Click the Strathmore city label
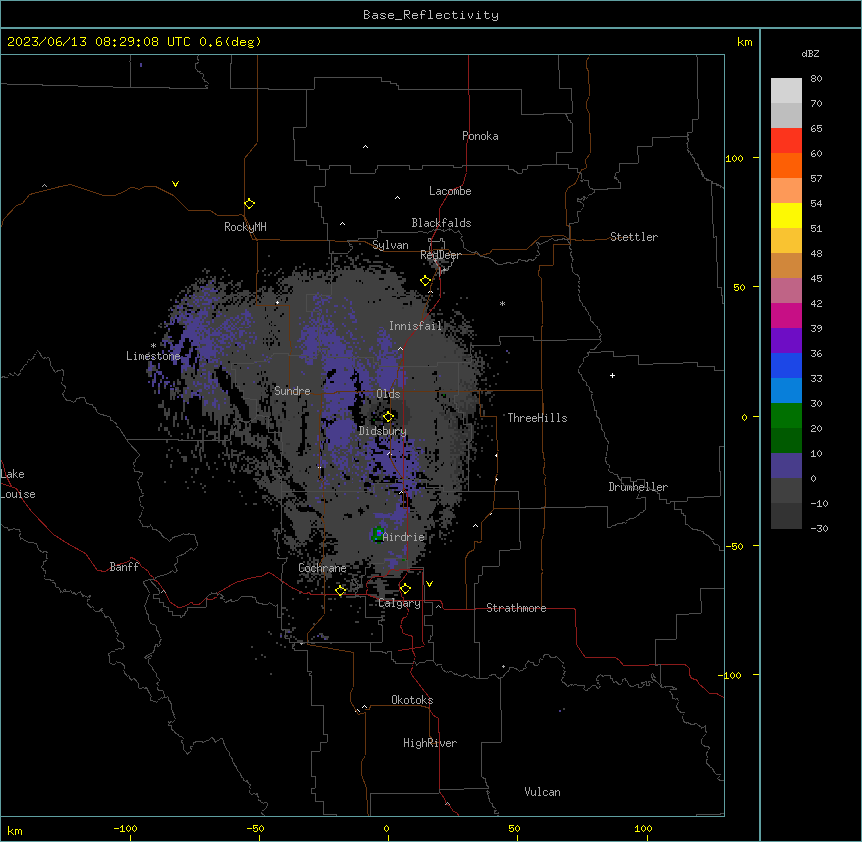The image size is (862, 842). (x=516, y=608)
